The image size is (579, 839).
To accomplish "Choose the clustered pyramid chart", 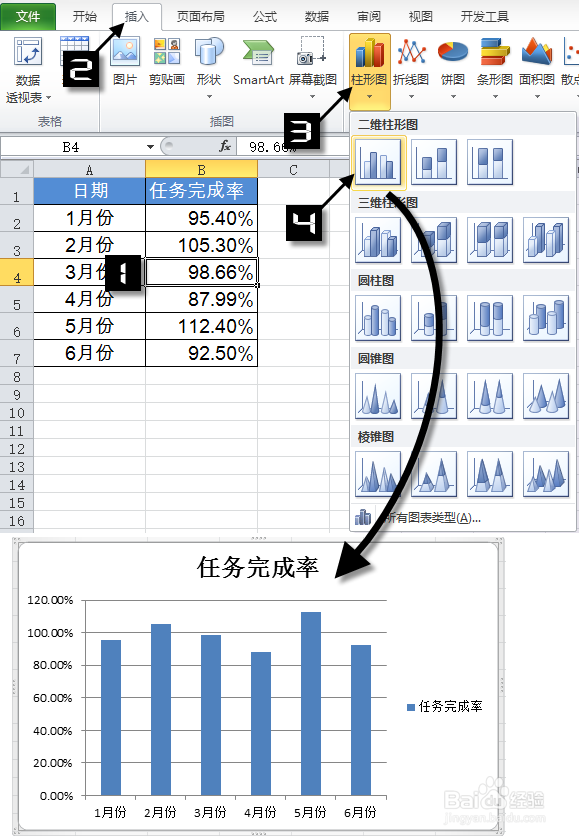I will click(378, 475).
